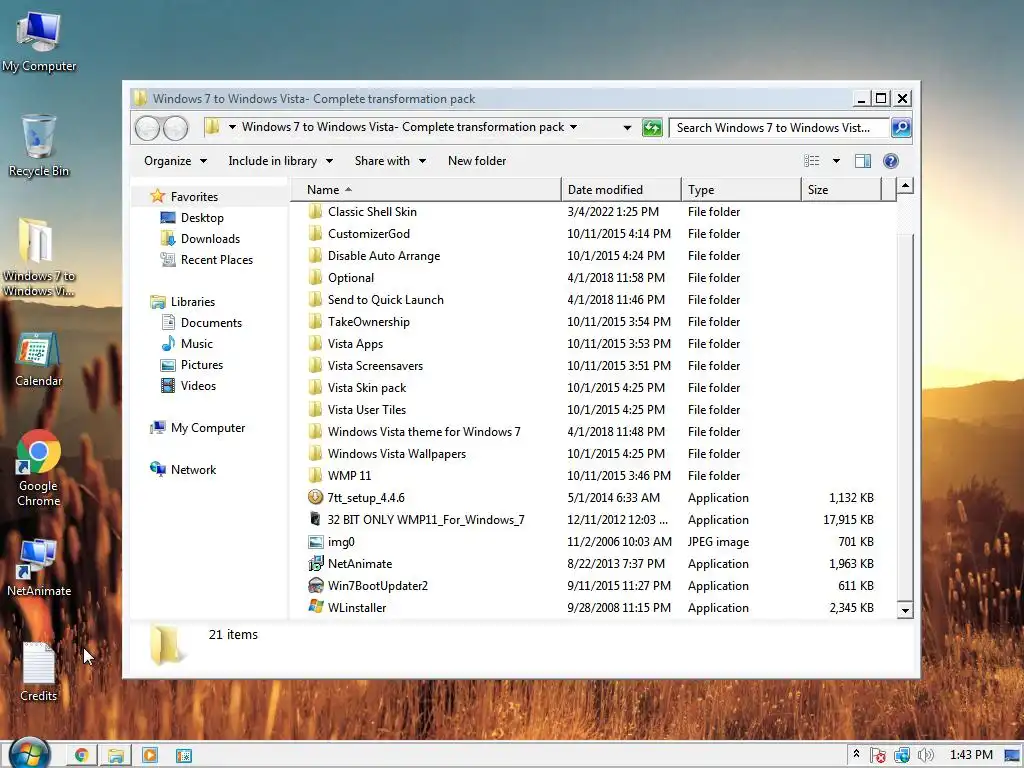Select Favorites in the navigation pane

[x=194, y=197]
